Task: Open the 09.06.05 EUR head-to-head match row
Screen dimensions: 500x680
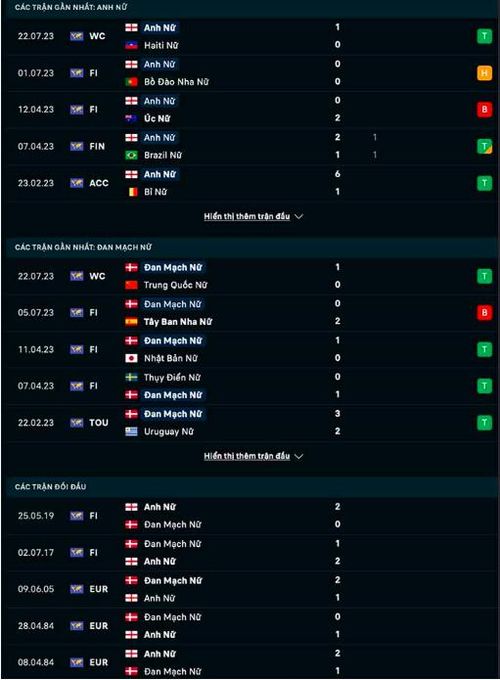Action: pos(250,589)
